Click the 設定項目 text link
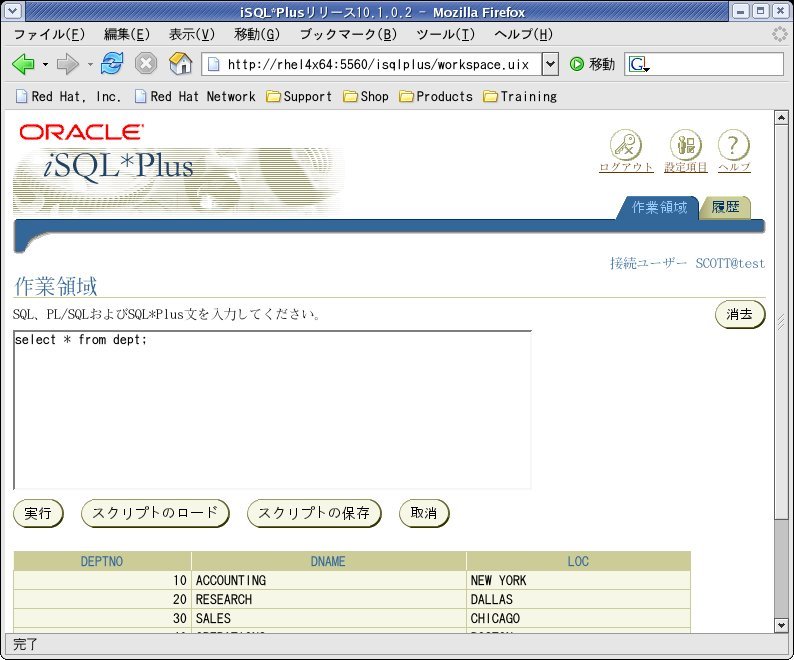Screen dimensions: 794x660 pyautogui.click(x=686, y=167)
